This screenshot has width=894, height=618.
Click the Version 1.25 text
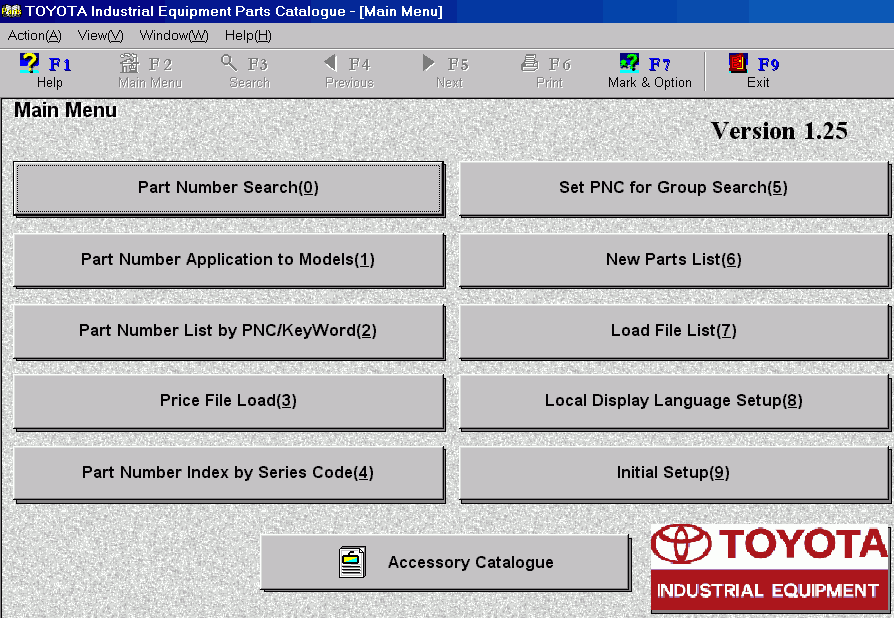779,131
